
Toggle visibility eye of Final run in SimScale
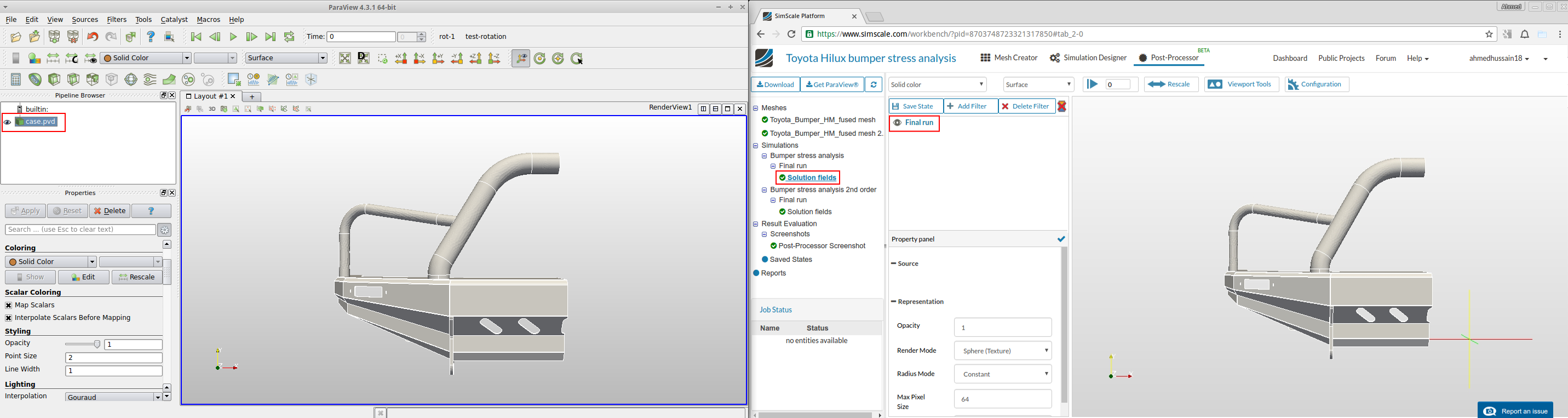(x=897, y=123)
